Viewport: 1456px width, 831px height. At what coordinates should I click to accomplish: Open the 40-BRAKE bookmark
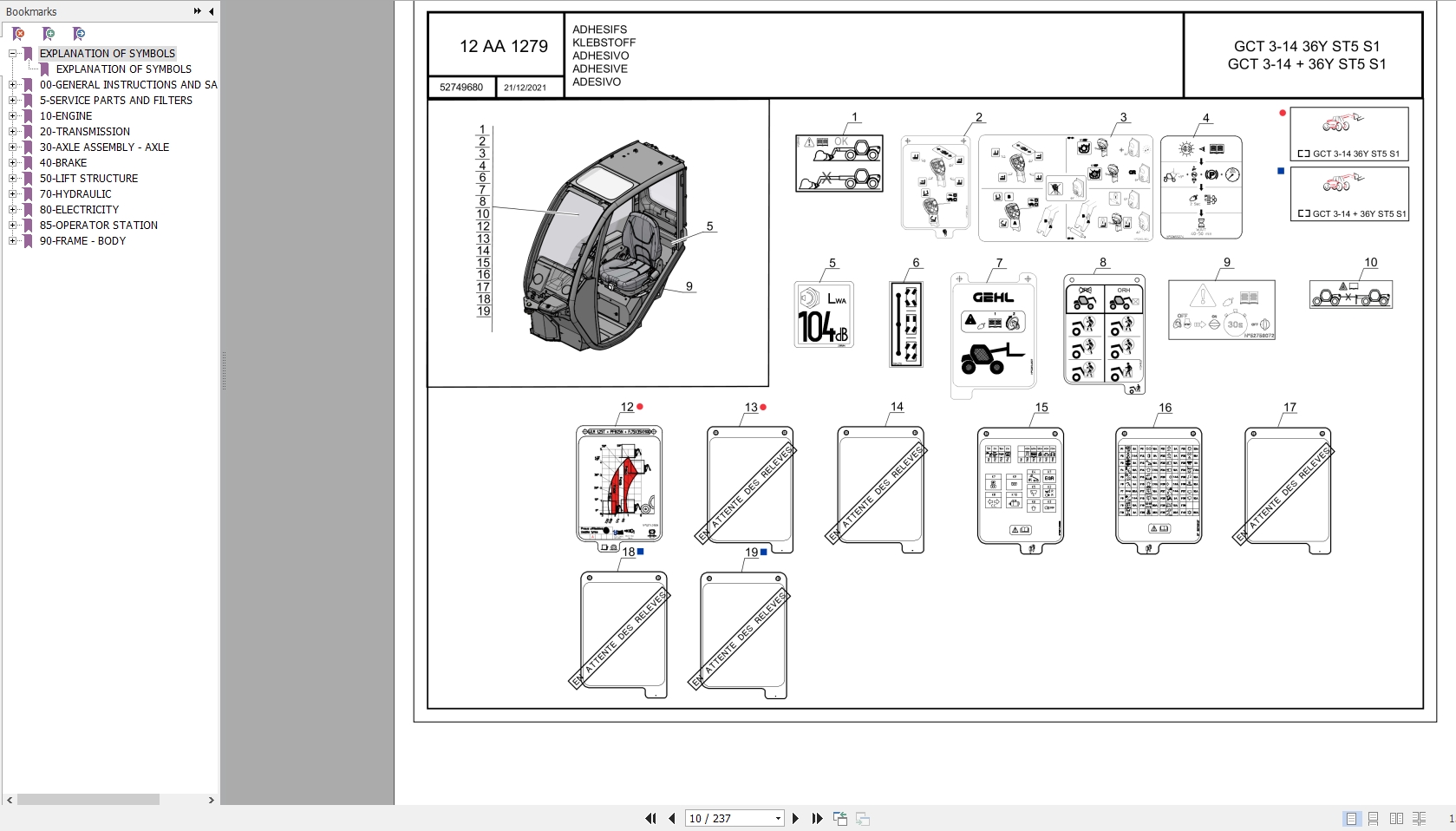click(63, 162)
